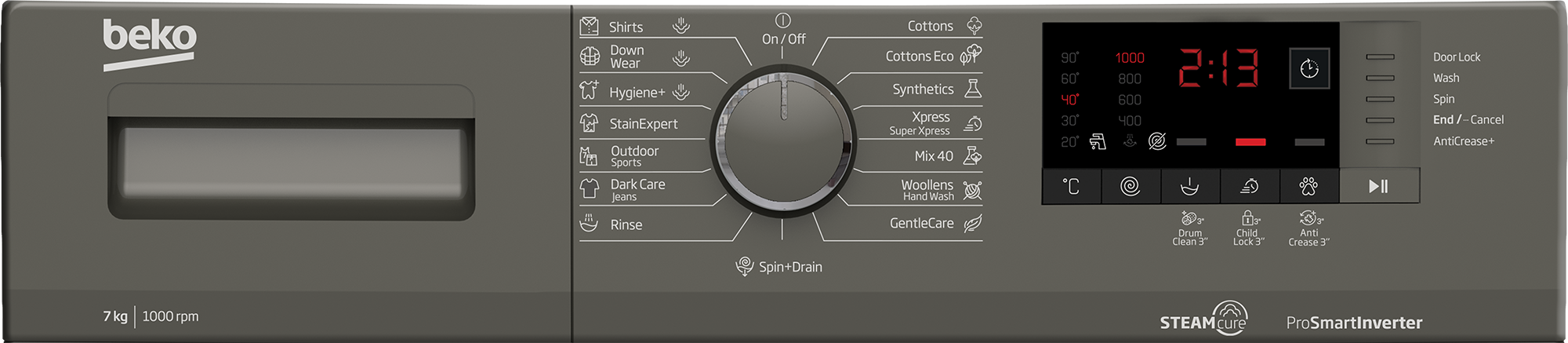Select the GentleCare program label
Viewport: 1568px width, 343px height.
point(921,224)
